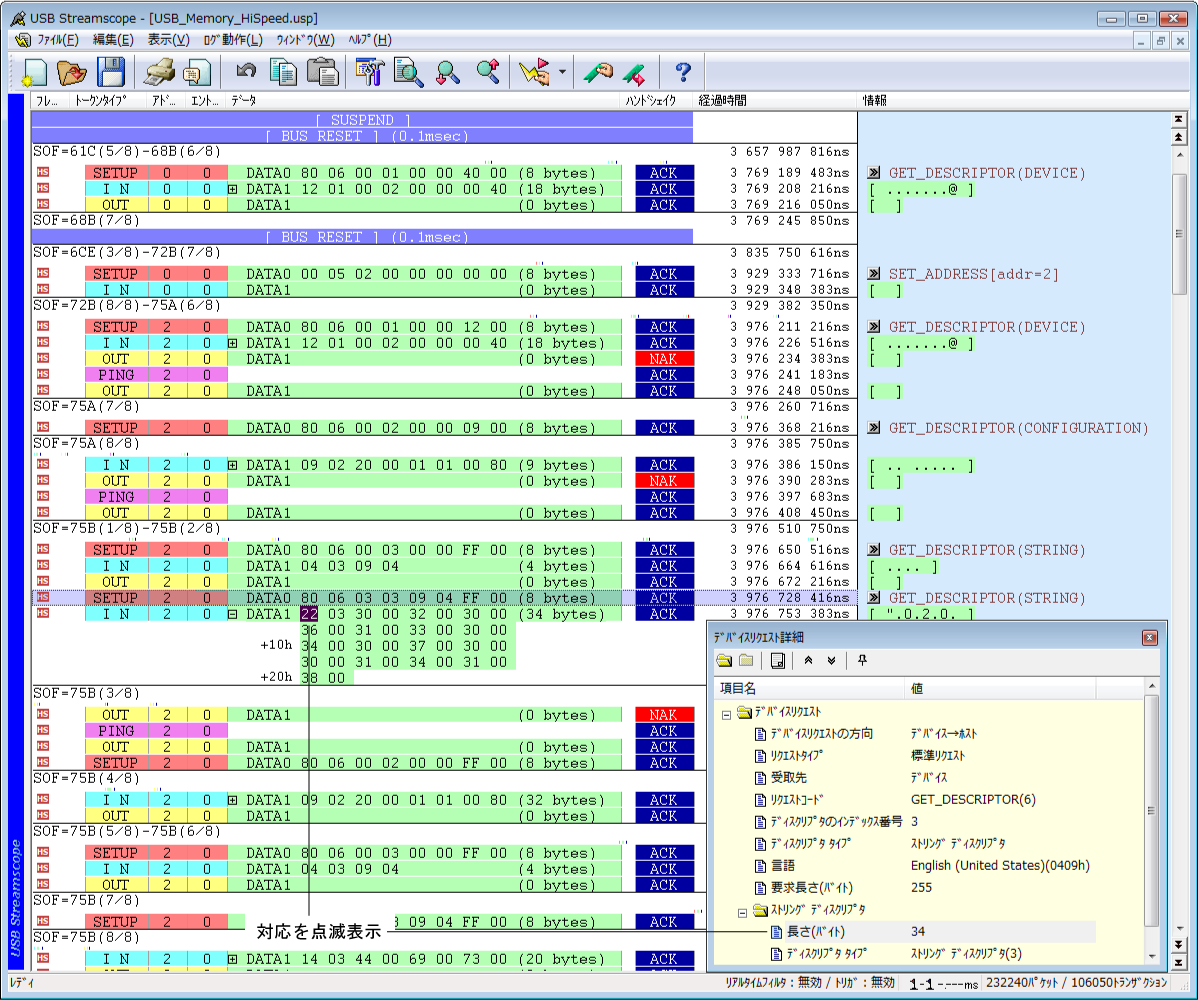Click the application icon in the menu bar

23,40
